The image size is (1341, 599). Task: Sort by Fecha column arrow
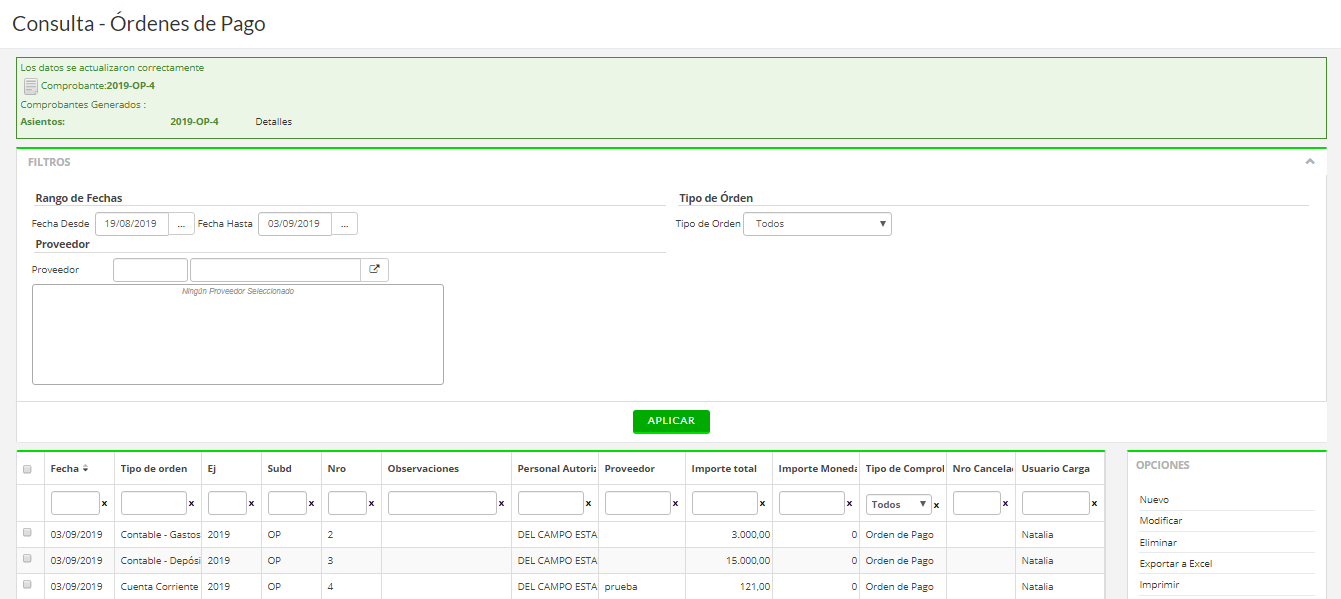coord(85,469)
